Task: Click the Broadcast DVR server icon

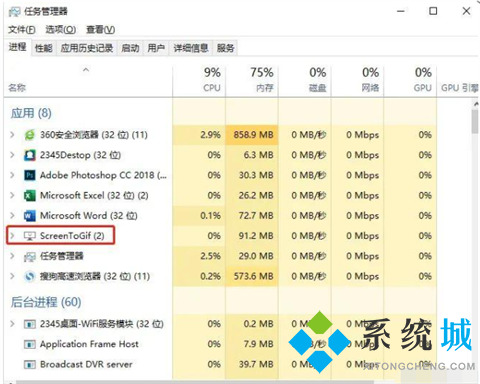Action: [x=30, y=364]
